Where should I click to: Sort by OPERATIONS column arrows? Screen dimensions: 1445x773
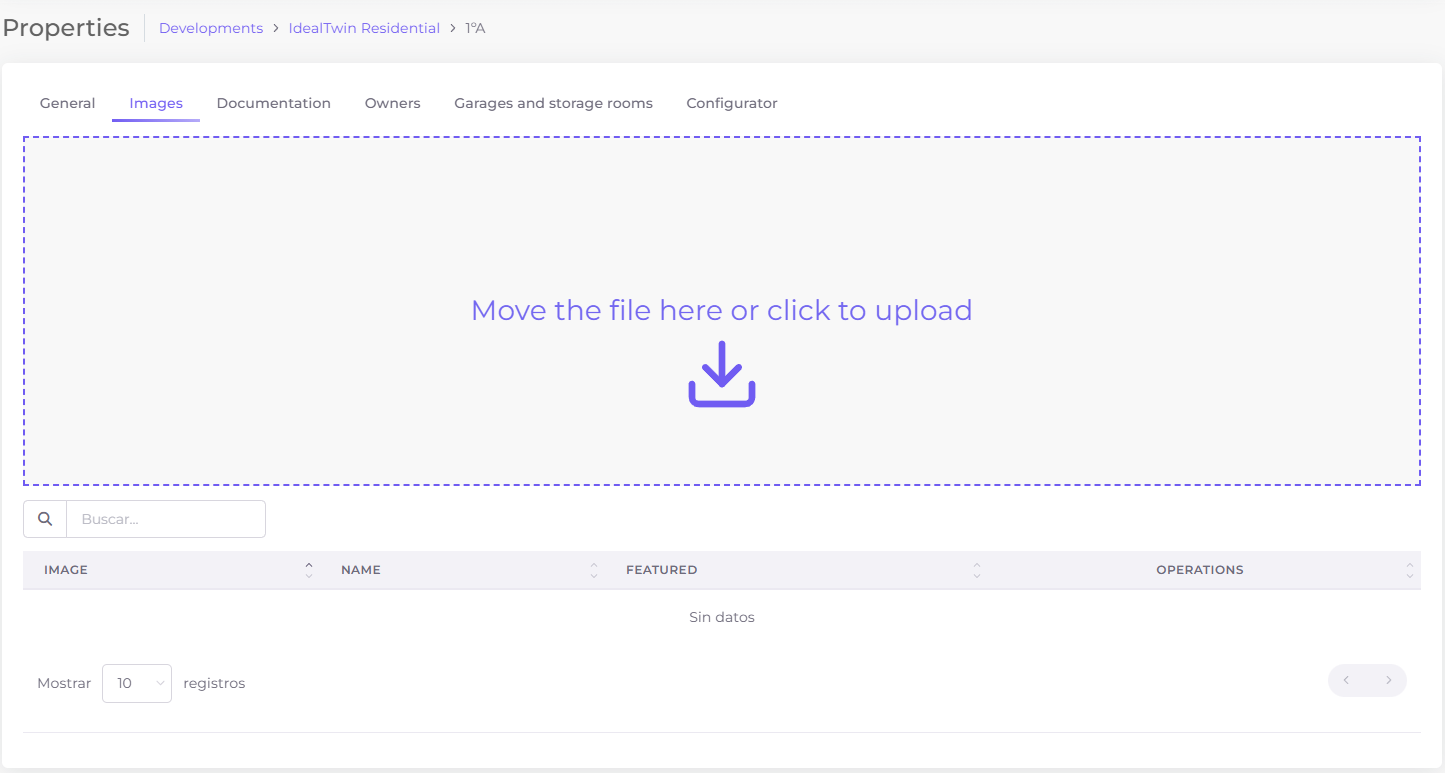pyautogui.click(x=1409, y=570)
